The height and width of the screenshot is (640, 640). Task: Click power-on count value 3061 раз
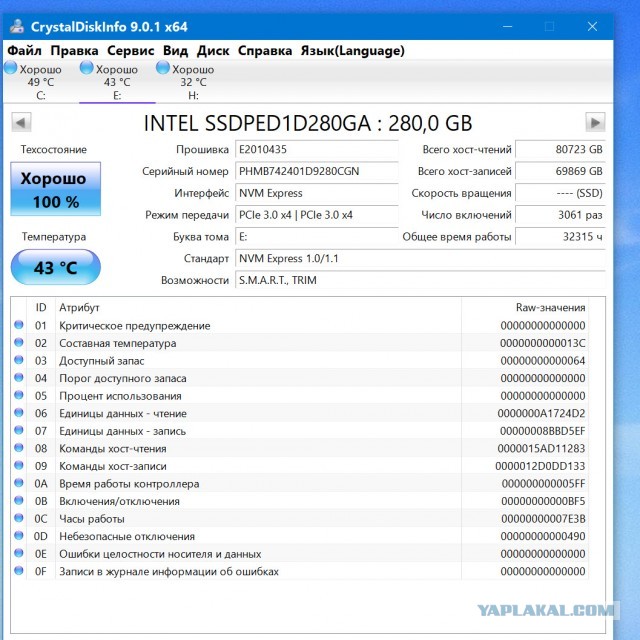pos(560,215)
